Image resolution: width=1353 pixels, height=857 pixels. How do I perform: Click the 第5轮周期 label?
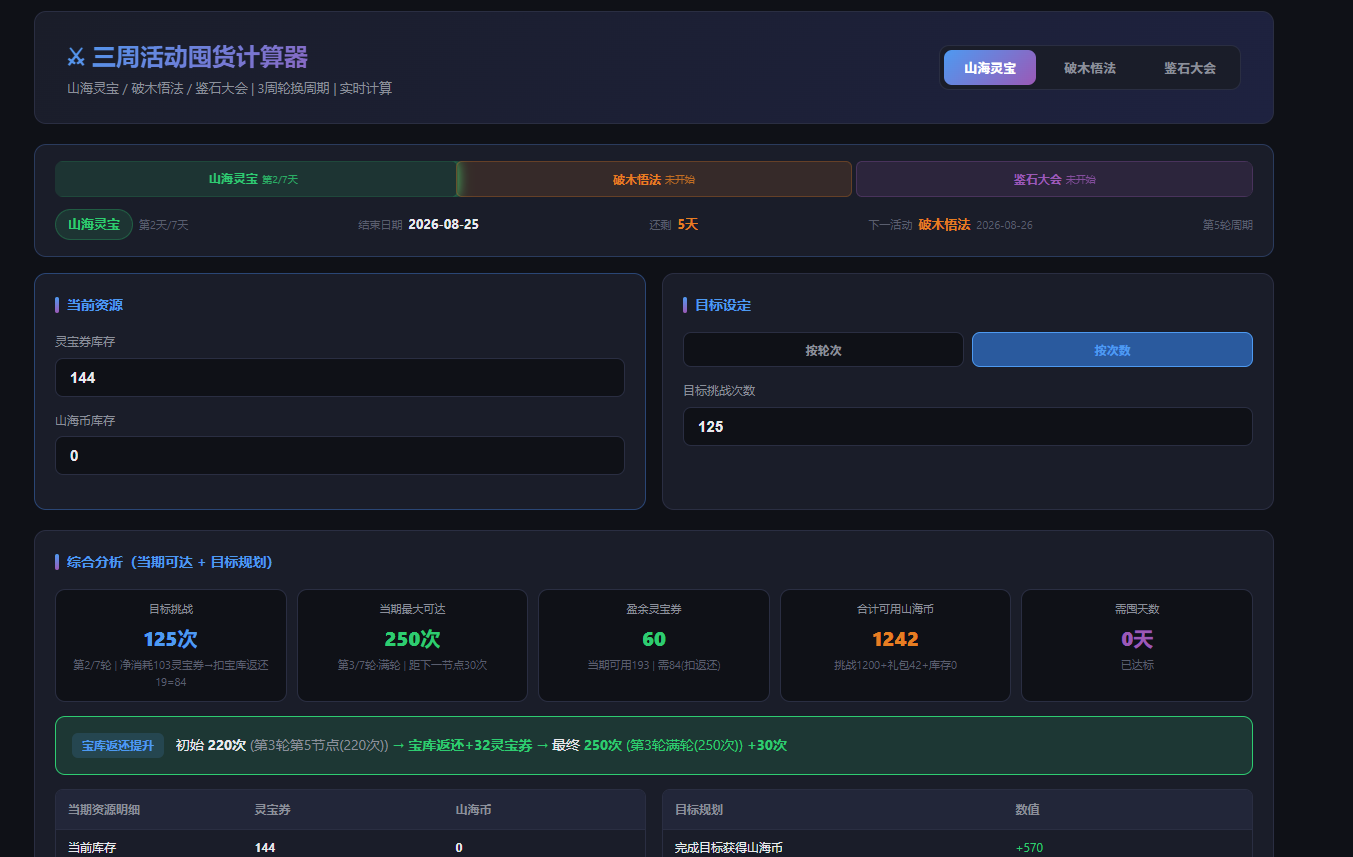pos(1227,225)
